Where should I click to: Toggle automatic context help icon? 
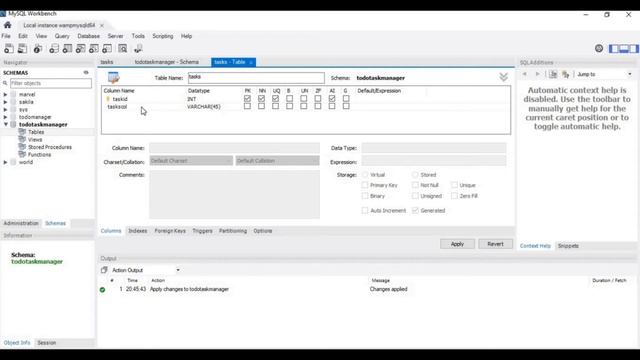[x=565, y=74]
